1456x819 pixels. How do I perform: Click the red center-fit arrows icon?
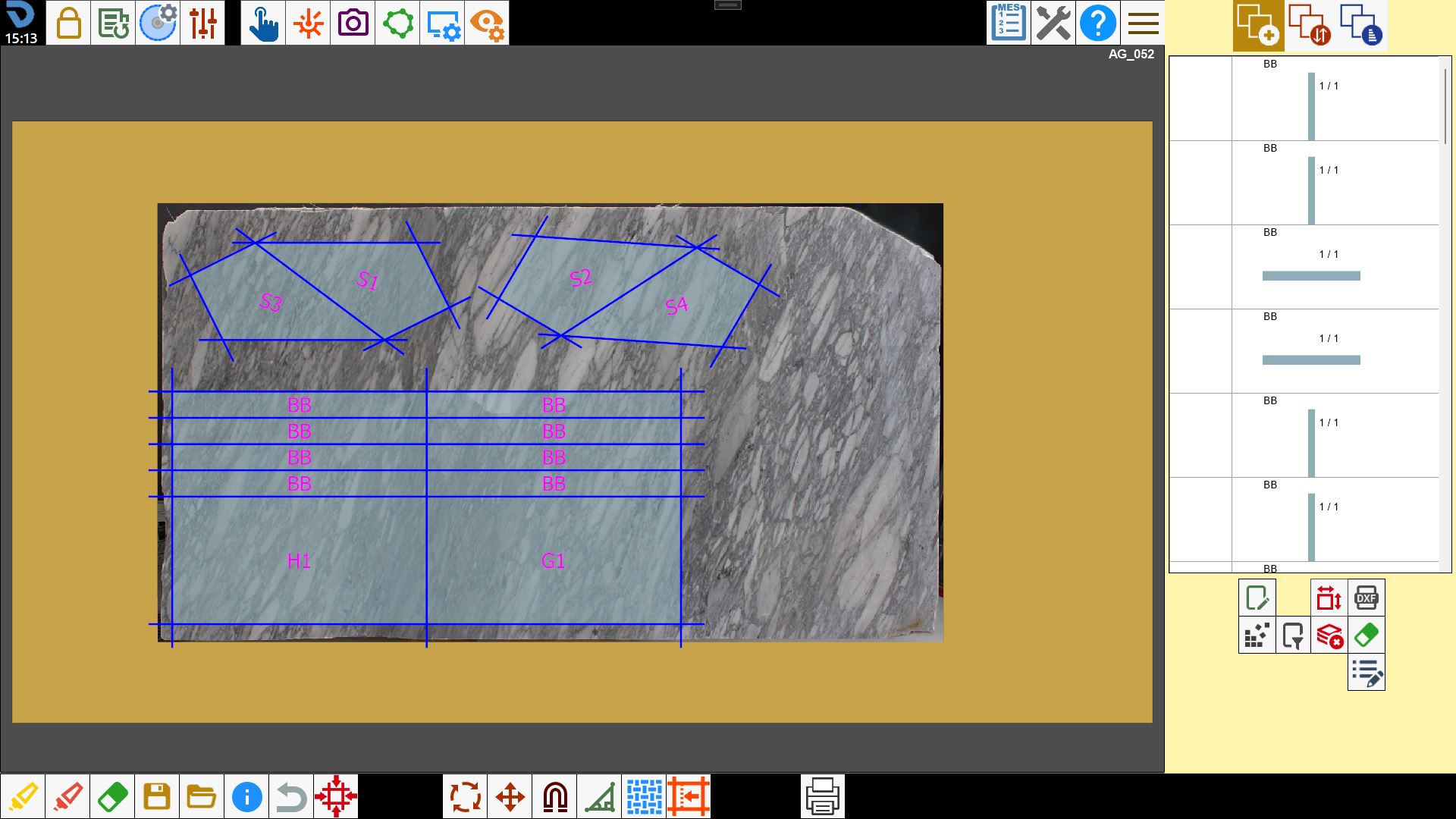(x=336, y=796)
